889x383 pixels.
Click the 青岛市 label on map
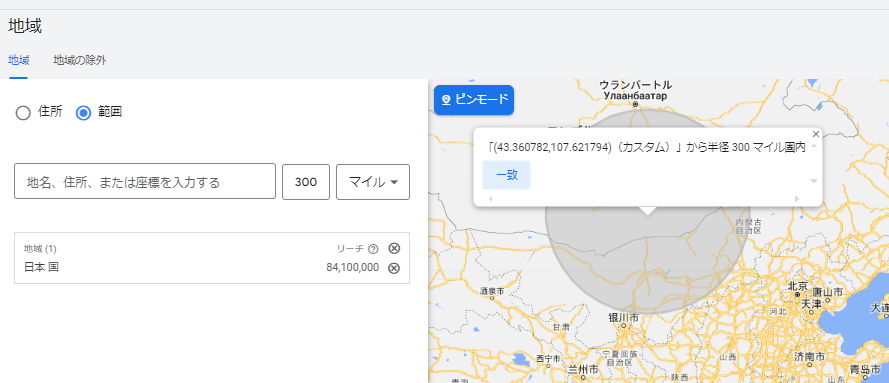coord(865,369)
